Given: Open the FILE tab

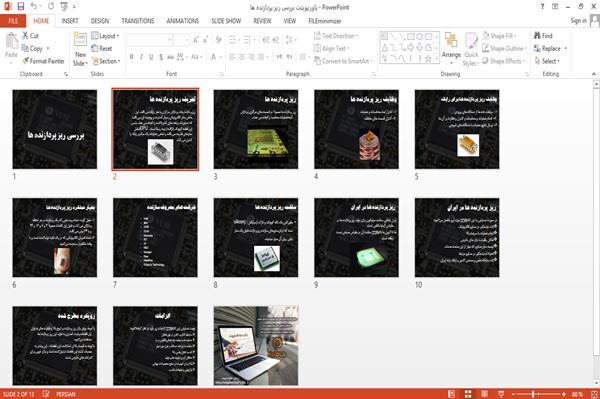Looking at the screenshot, I should pyautogui.click(x=13, y=21).
